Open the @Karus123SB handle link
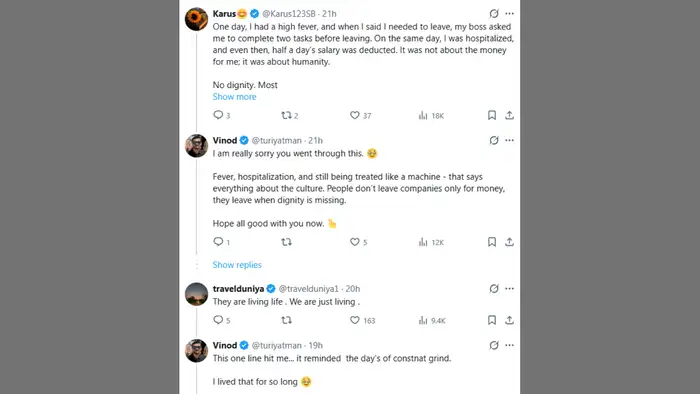The width and height of the screenshot is (700, 394). point(289,14)
